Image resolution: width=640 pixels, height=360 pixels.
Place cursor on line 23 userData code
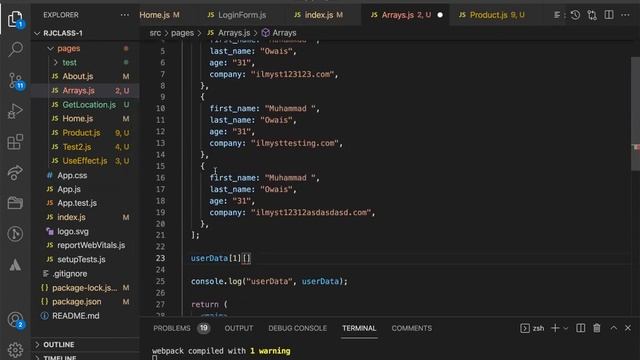pos(221,258)
